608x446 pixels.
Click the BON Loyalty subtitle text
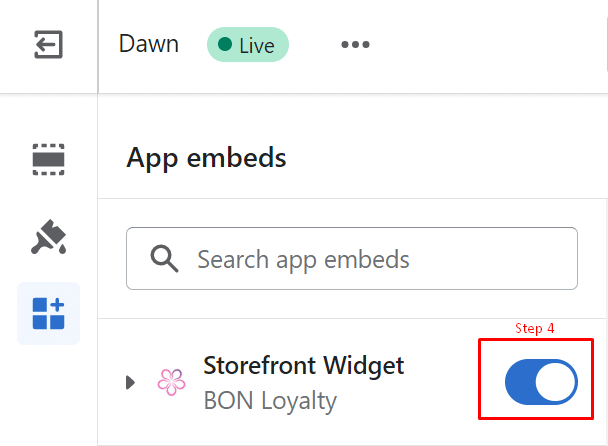click(x=269, y=400)
